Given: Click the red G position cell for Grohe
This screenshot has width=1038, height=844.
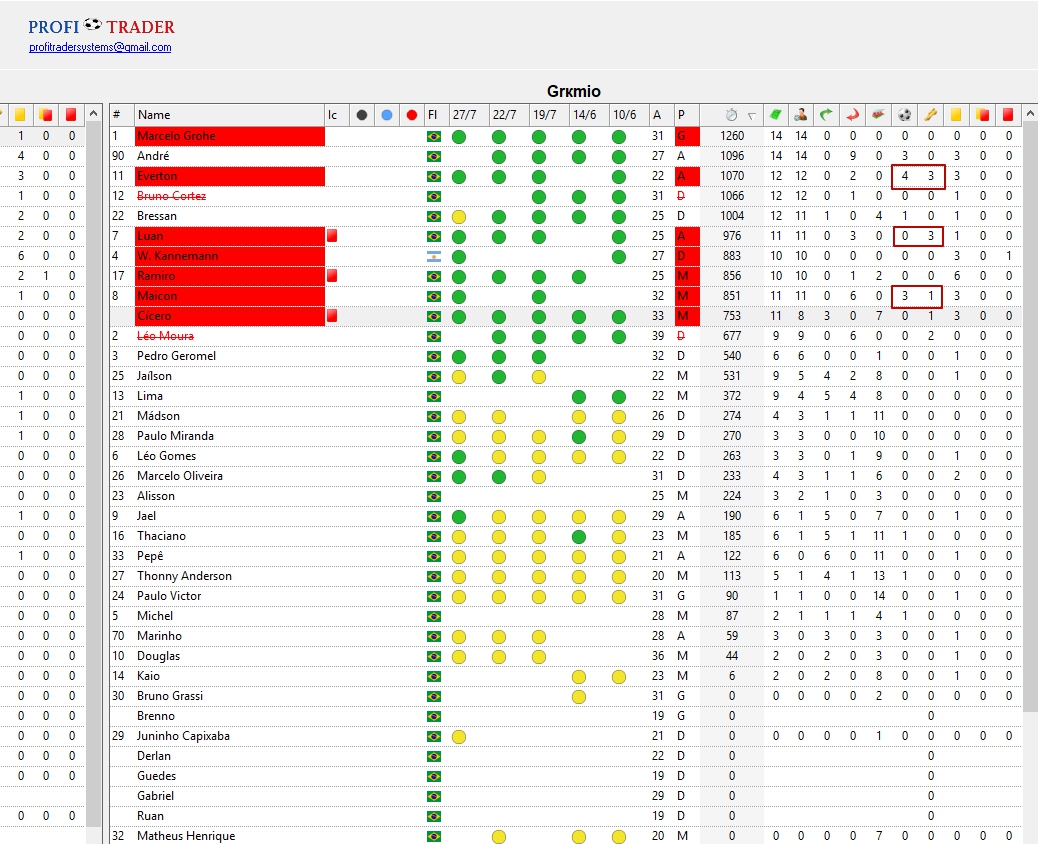Looking at the screenshot, I should coord(687,136).
